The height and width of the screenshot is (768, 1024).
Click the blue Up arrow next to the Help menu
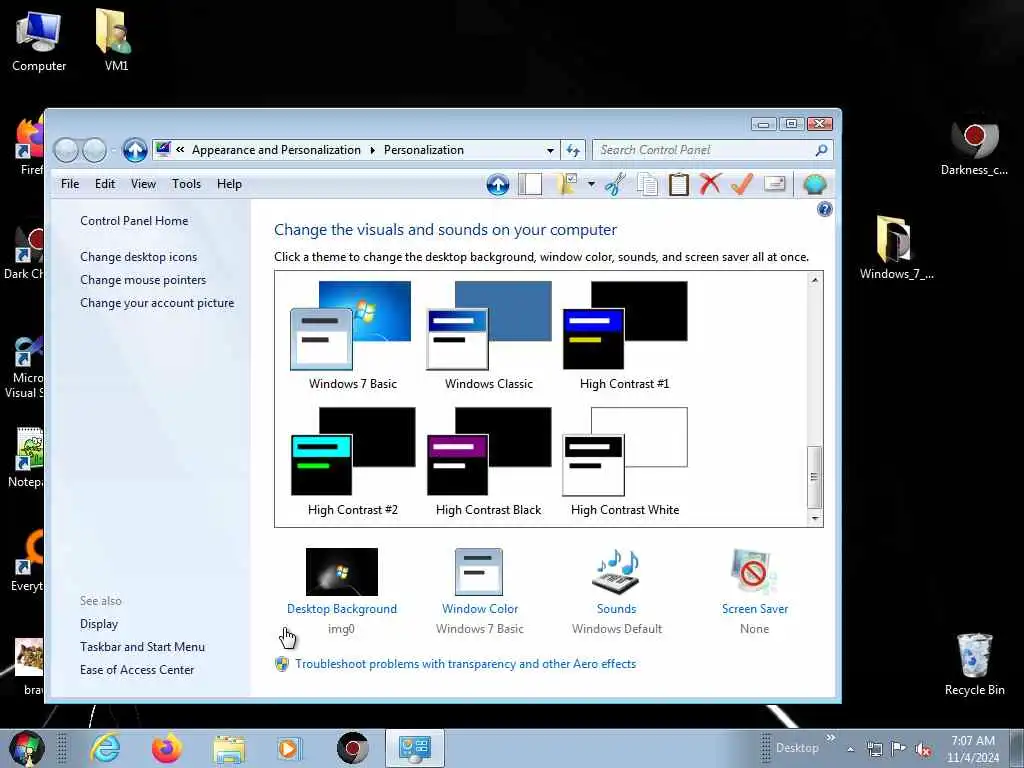498,185
